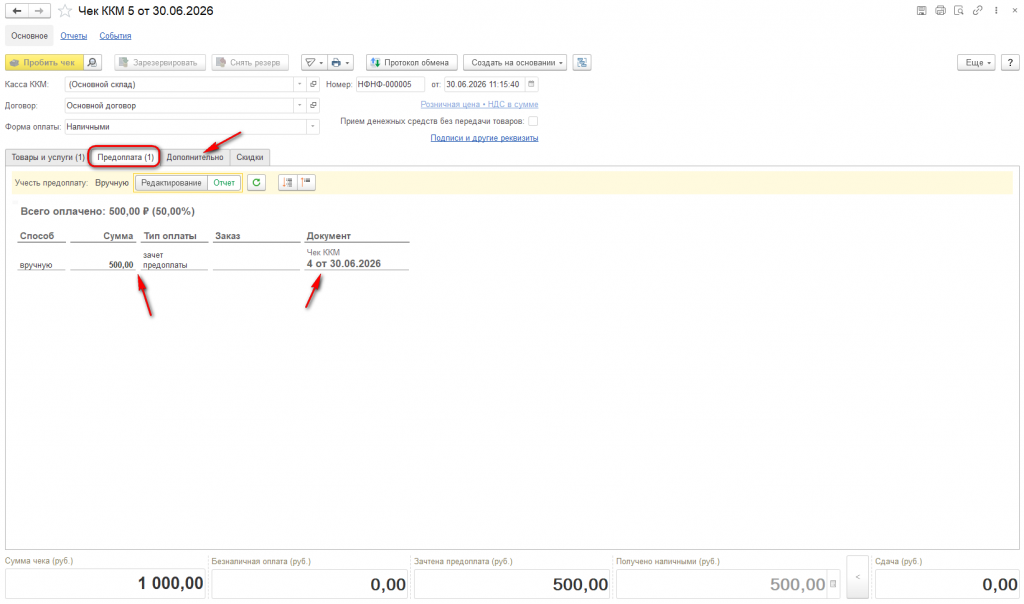Click the save diskette icon in title bar
The image size is (1024, 604).
[x=921, y=10]
